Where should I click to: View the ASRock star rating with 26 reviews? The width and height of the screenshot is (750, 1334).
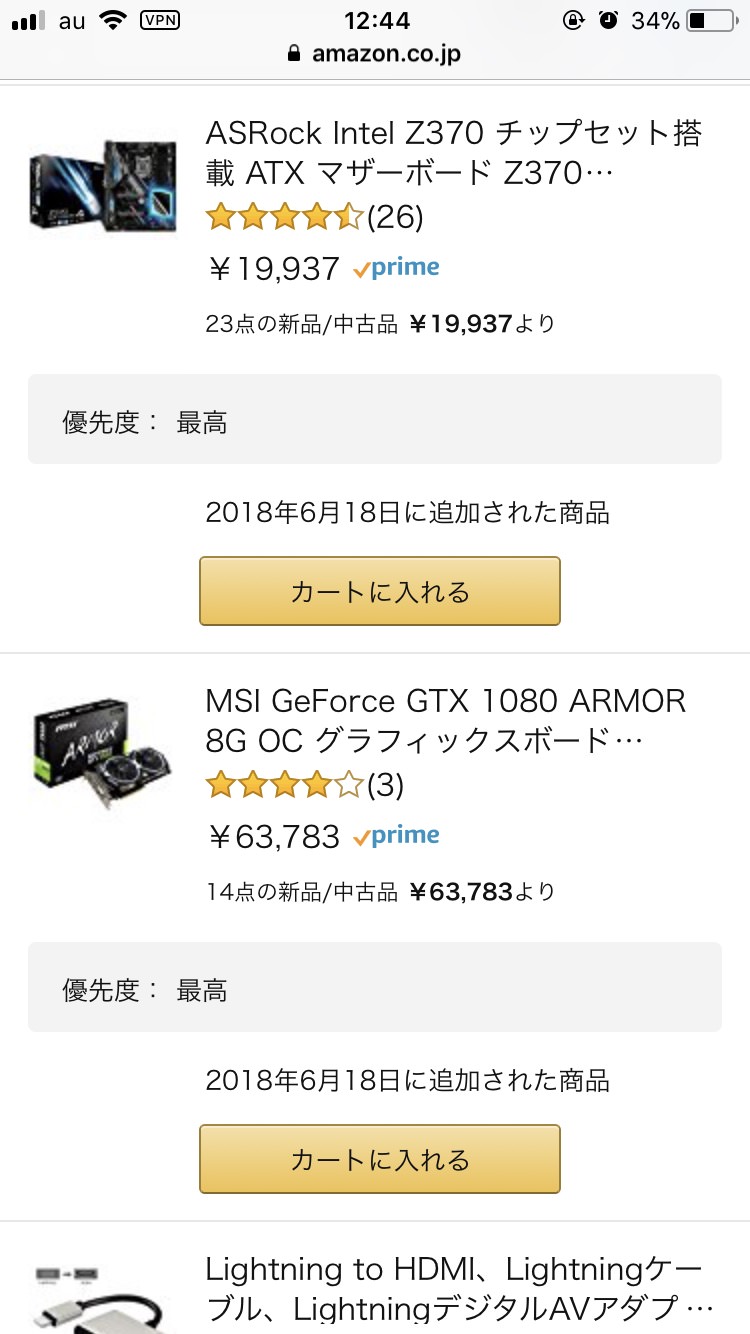pyautogui.click(x=314, y=216)
